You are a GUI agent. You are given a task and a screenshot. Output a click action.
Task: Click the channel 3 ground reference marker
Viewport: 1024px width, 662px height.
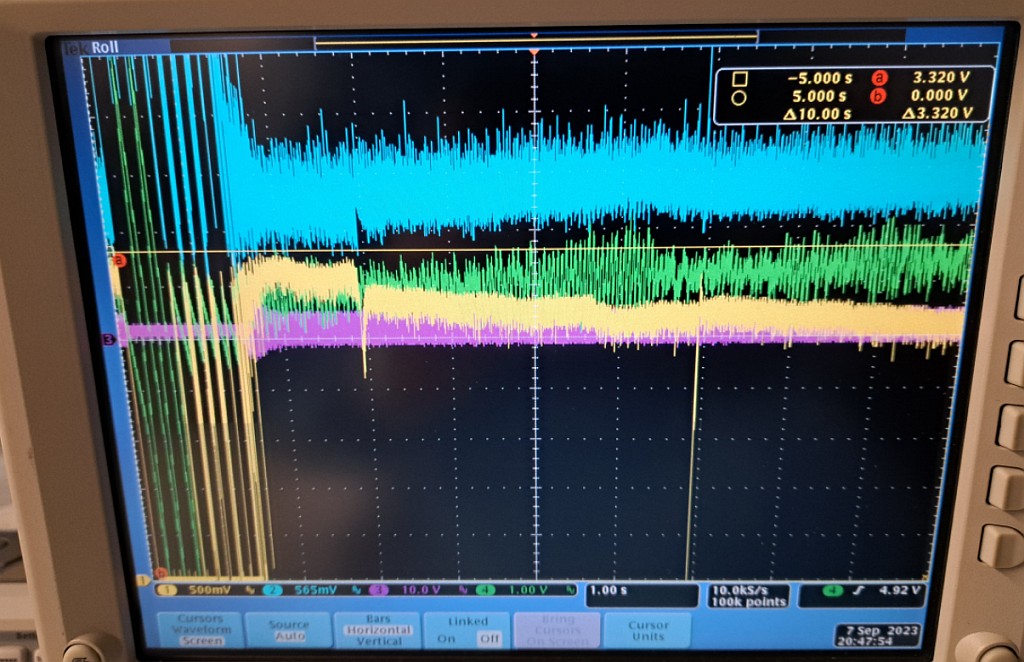click(108, 340)
